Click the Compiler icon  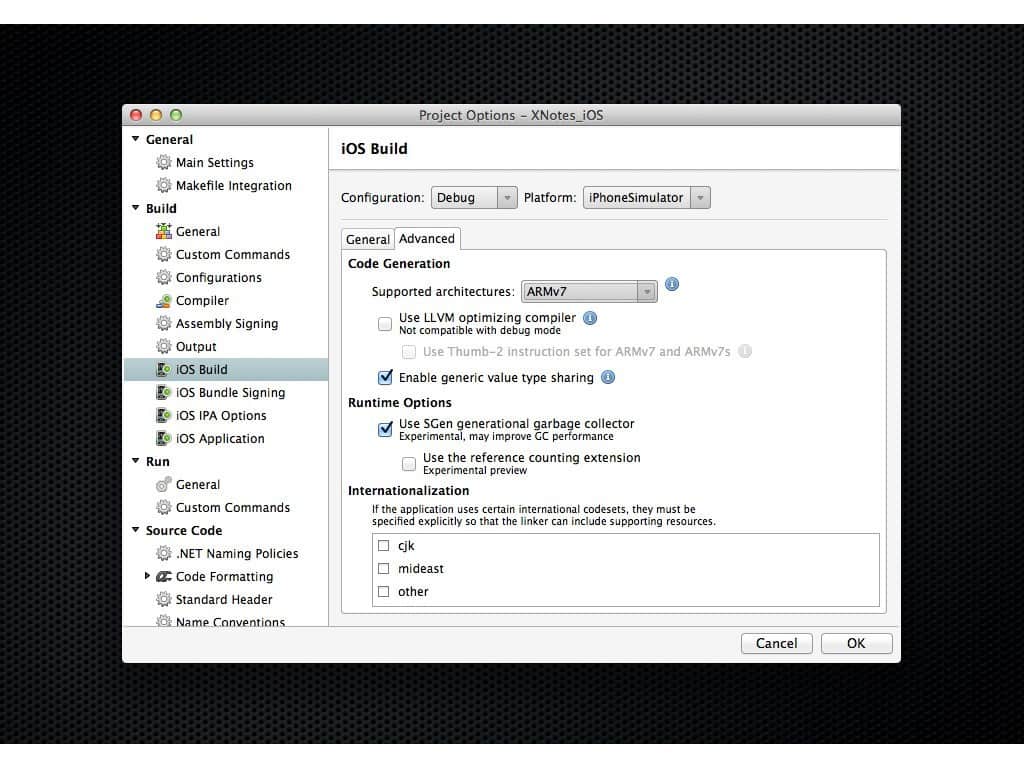point(163,300)
